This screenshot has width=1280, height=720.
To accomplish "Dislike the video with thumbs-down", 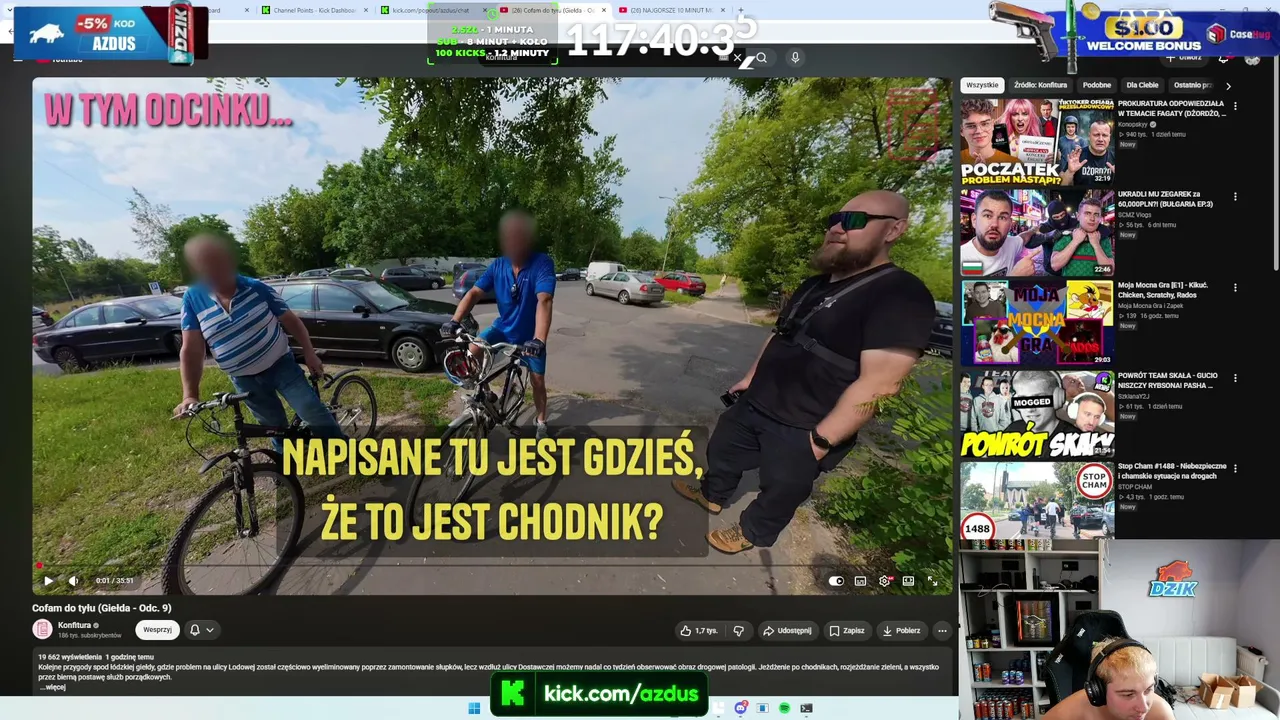I will coord(739,631).
